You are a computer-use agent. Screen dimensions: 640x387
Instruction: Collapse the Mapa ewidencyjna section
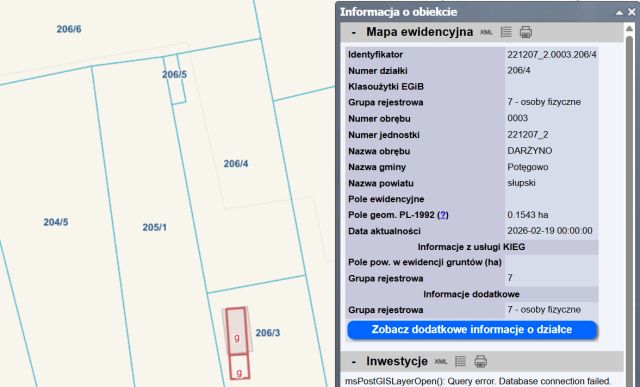tap(353, 32)
